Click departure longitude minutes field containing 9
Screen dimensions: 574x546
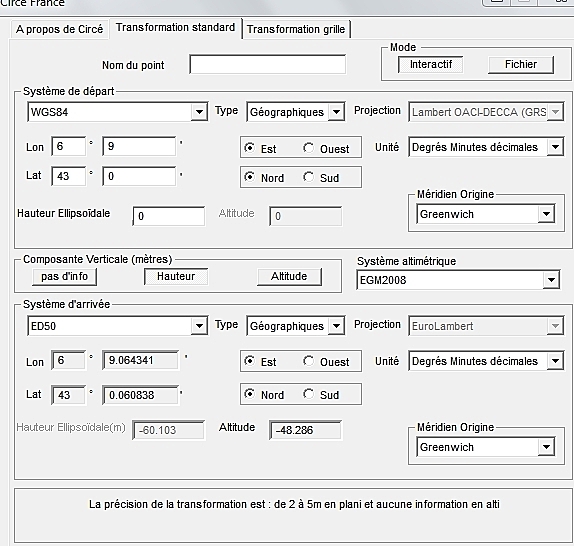(x=139, y=146)
